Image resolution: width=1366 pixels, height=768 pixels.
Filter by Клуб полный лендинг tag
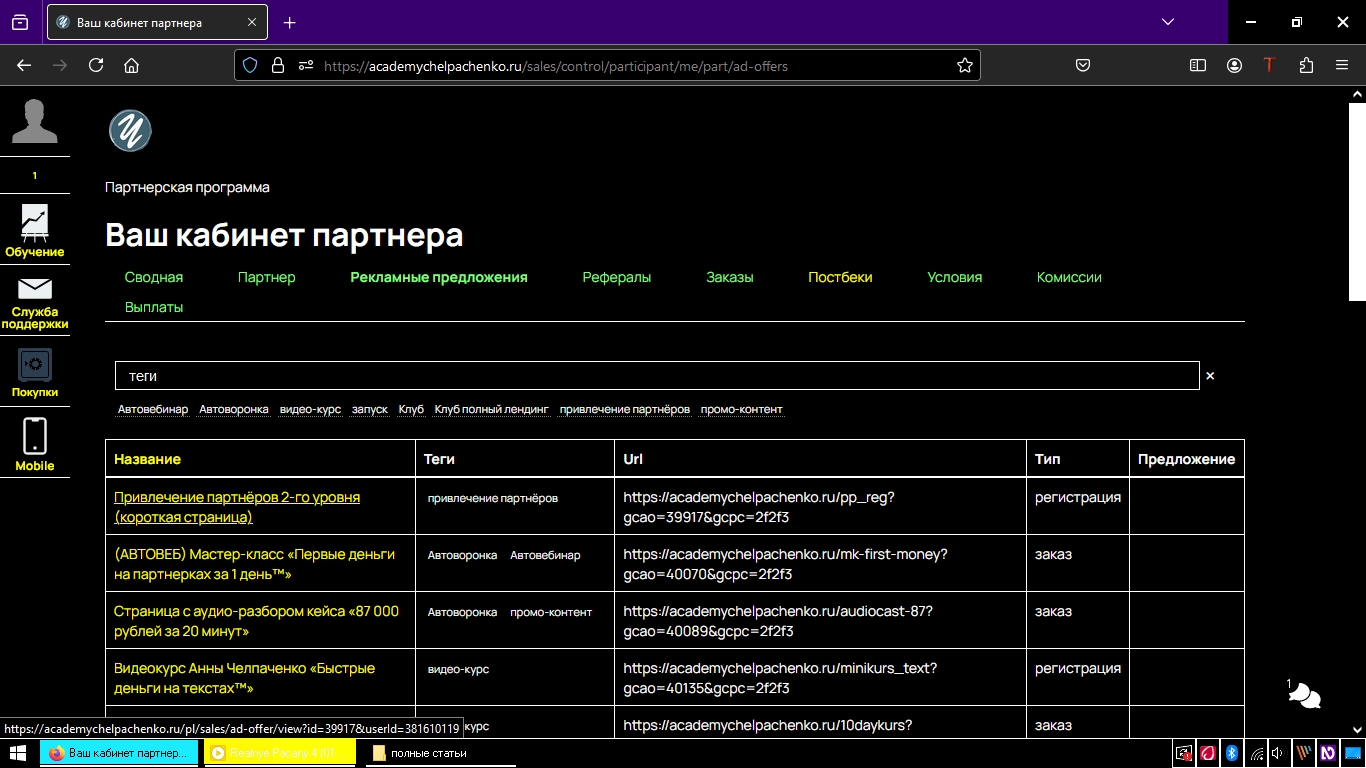[x=492, y=409]
